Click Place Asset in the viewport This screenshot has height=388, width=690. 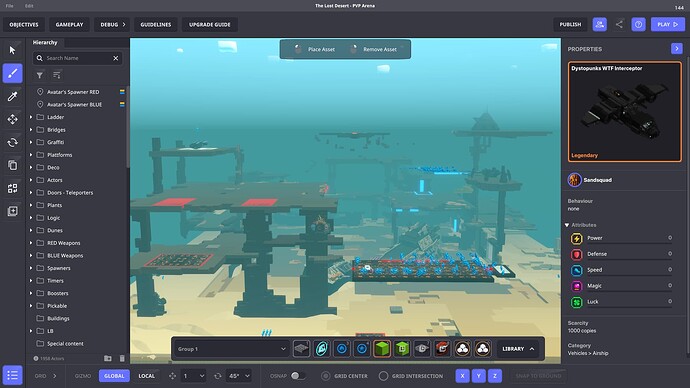[315, 49]
